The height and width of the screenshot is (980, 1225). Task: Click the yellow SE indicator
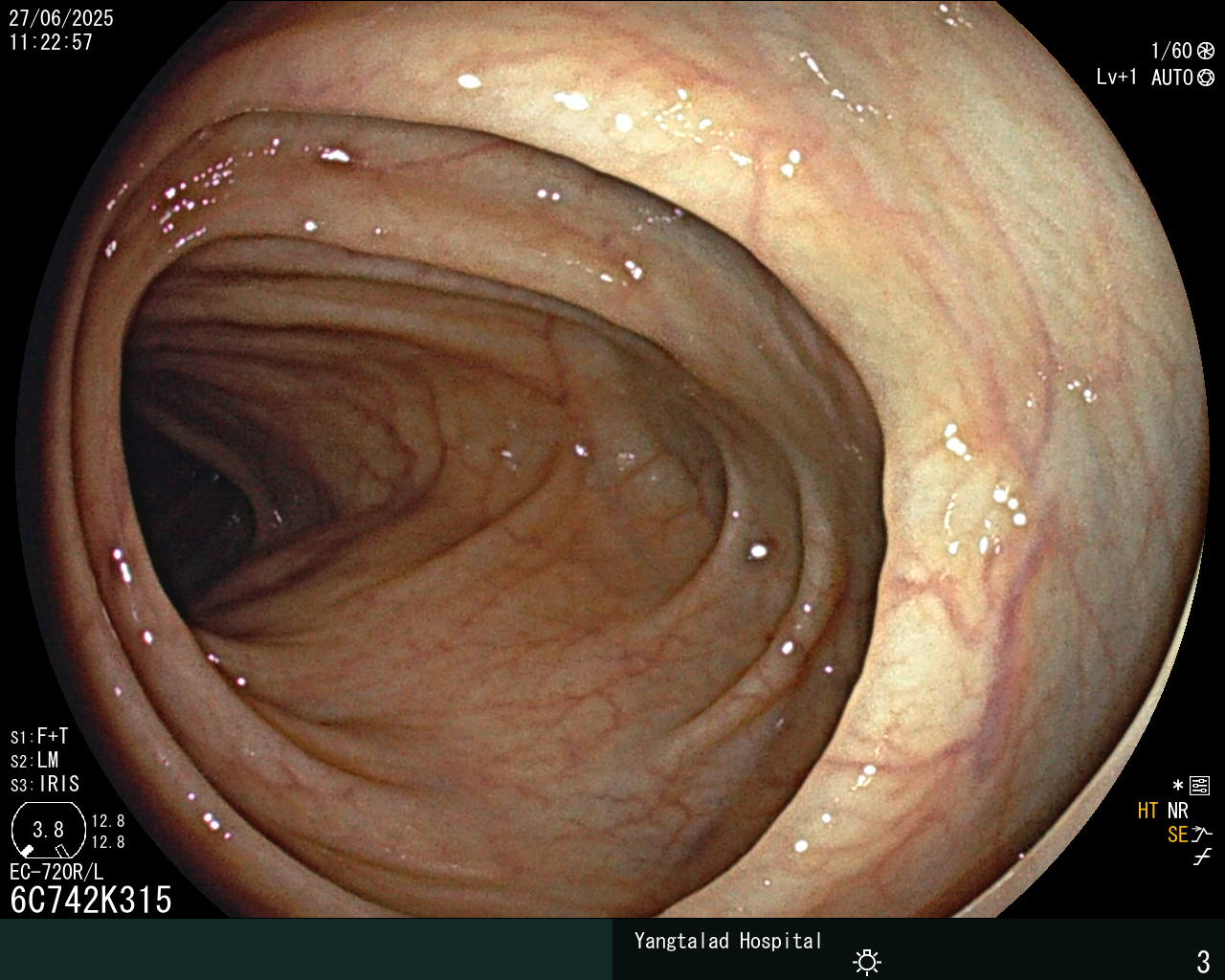[x=1178, y=835]
